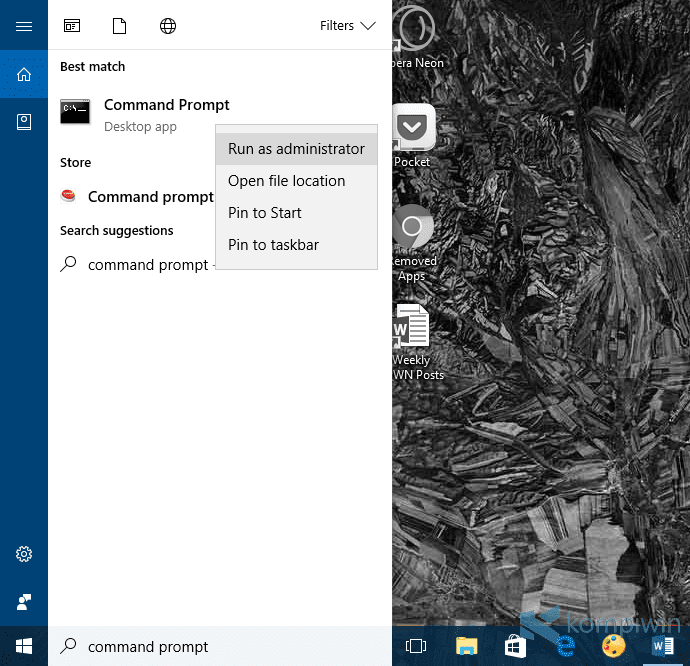Filter results by Documents icon
Image resolution: width=690 pixels, height=666 pixels.
(x=119, y=26)
